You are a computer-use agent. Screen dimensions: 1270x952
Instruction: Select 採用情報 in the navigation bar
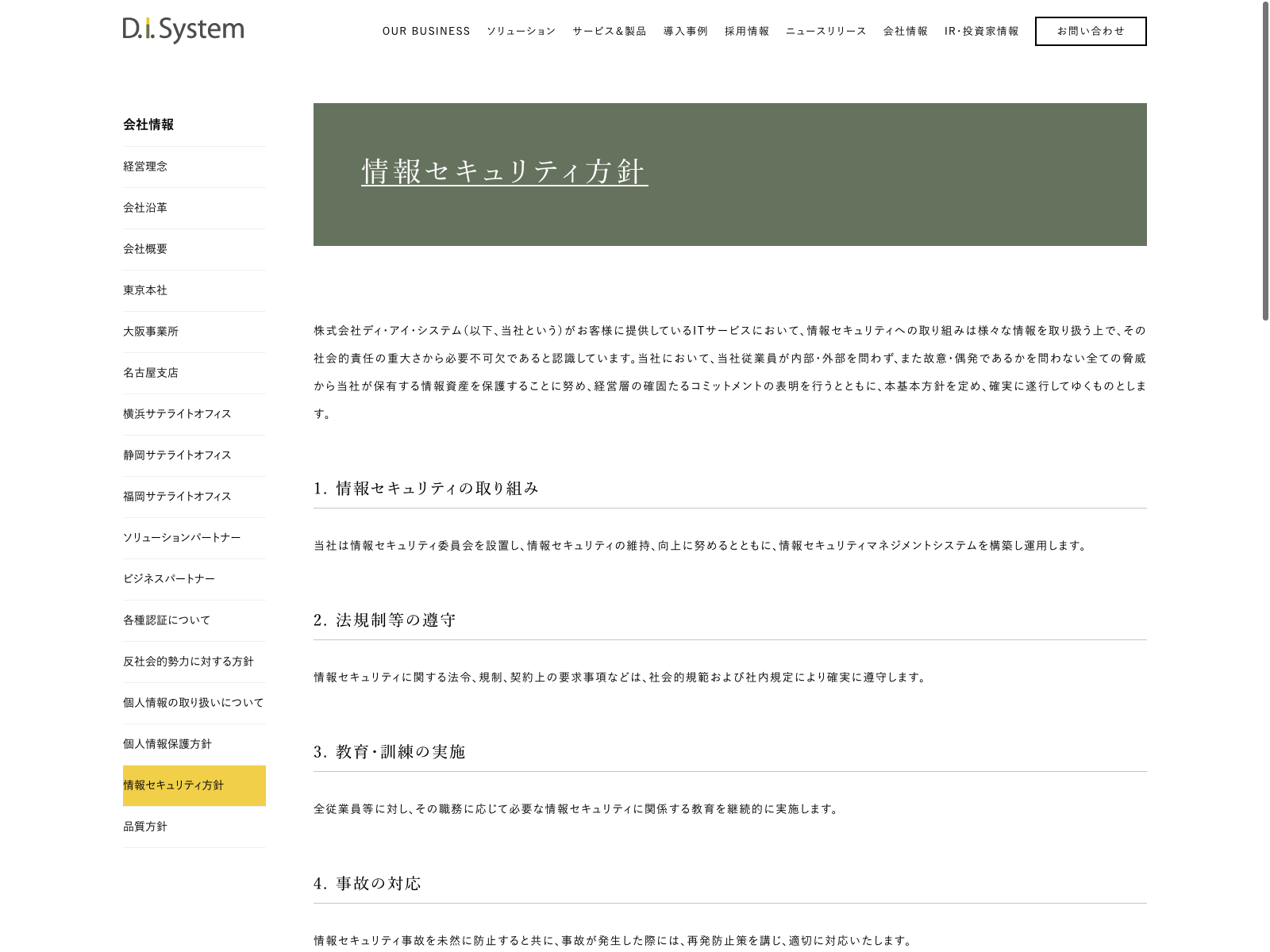[x=747, y=32]
